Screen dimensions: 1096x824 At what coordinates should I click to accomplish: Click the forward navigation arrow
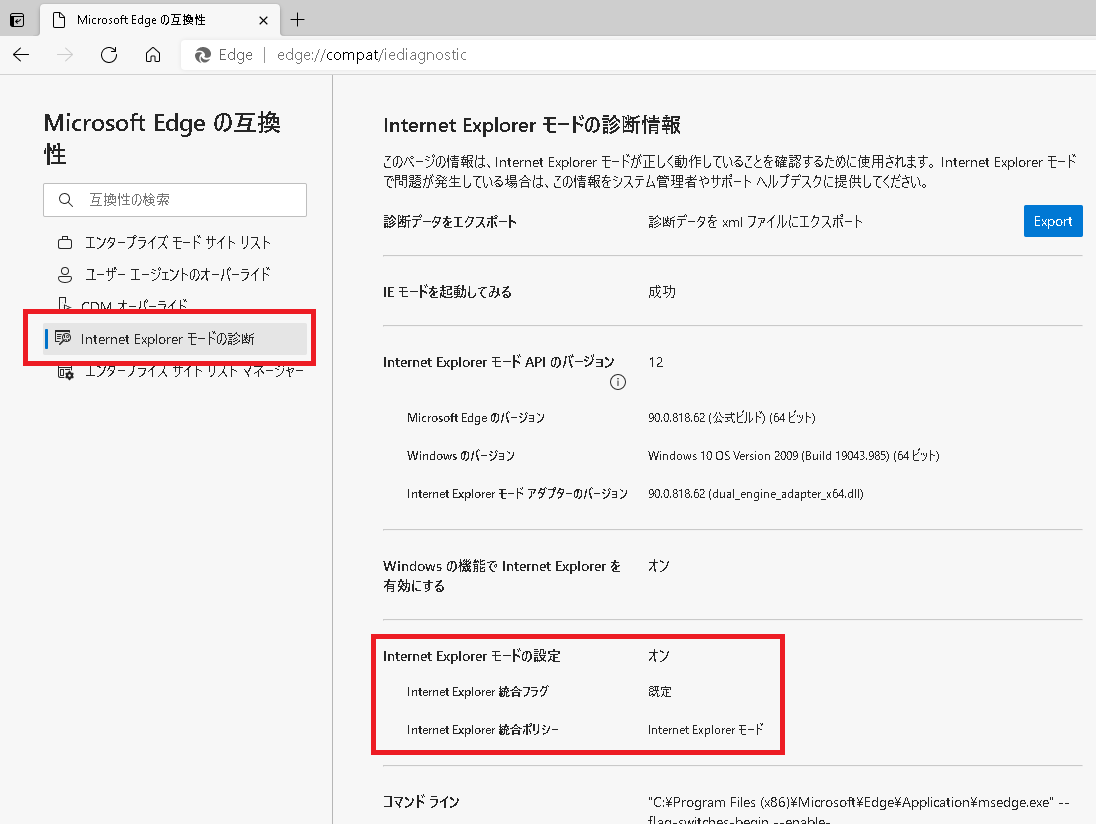(x=65, y=55)
